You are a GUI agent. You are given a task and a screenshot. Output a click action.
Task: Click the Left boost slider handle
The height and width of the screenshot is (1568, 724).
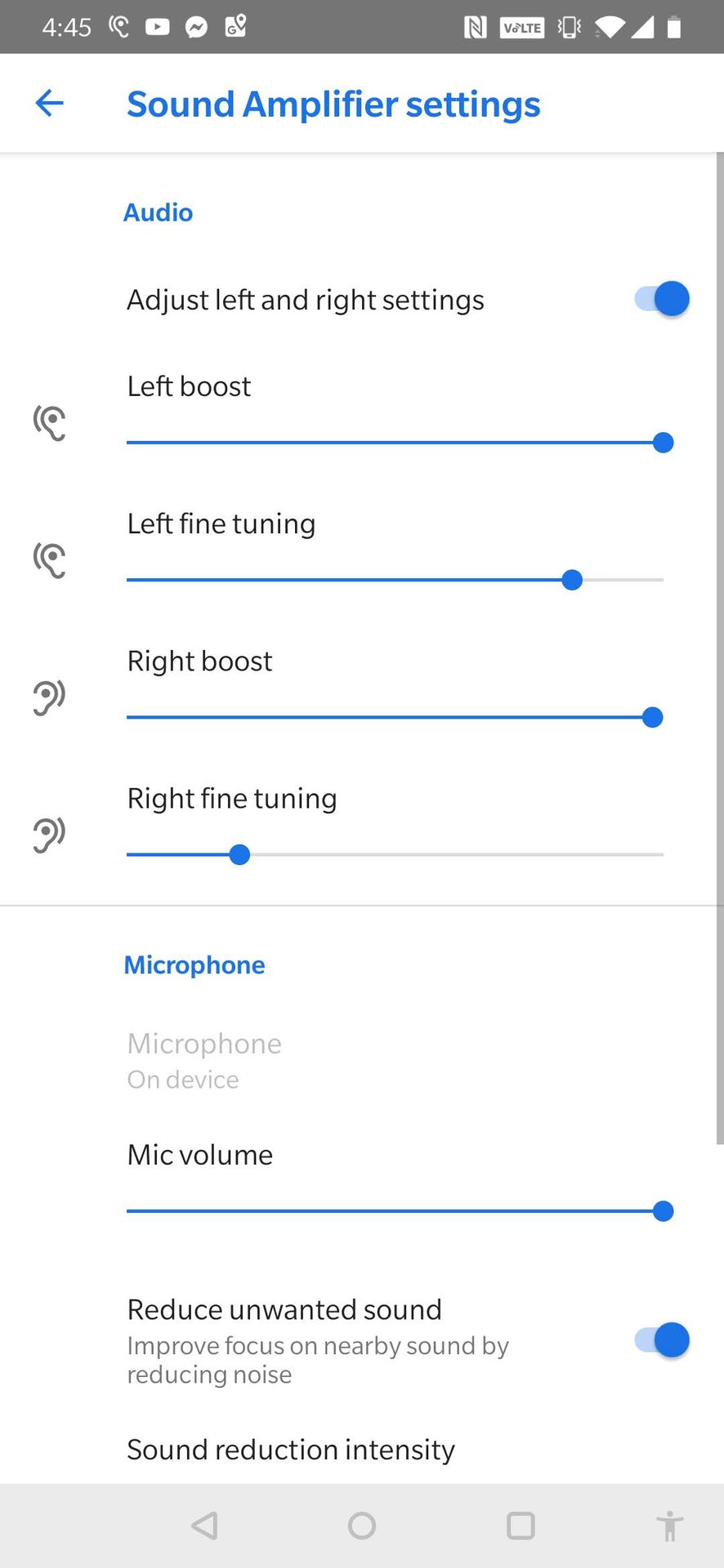[664, 443]
